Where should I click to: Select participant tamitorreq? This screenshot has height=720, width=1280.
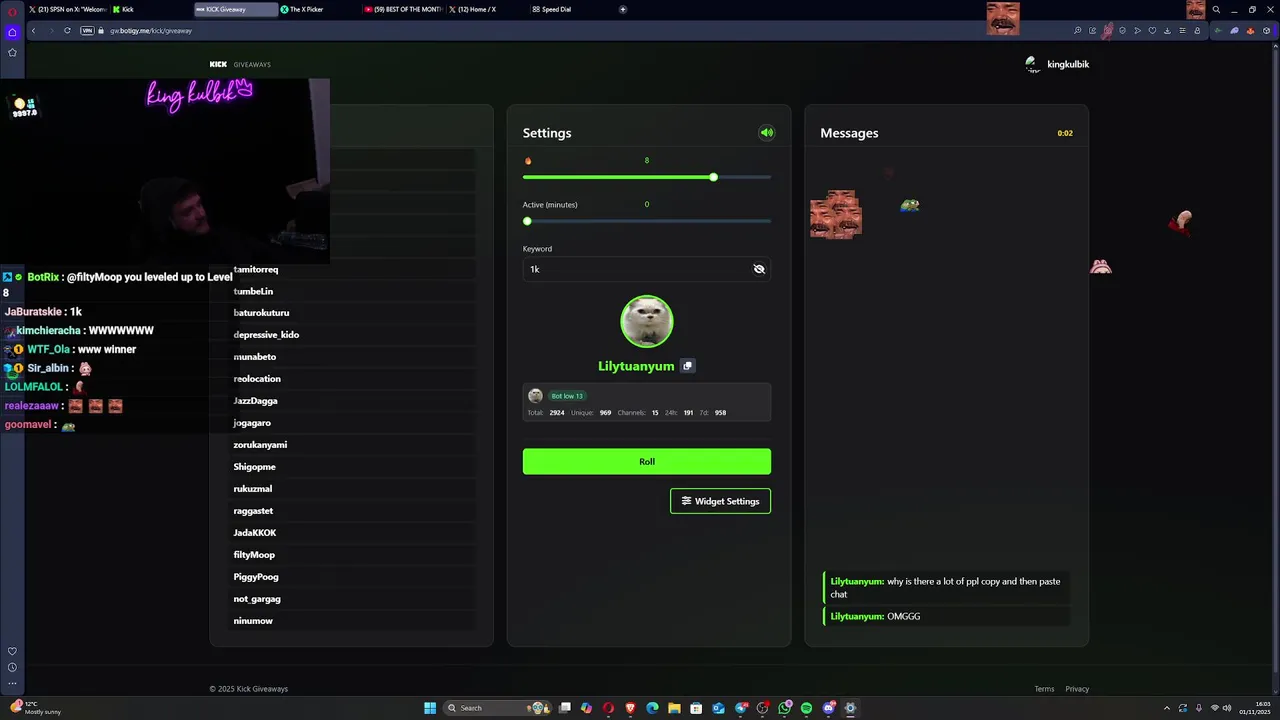point(256,269)
